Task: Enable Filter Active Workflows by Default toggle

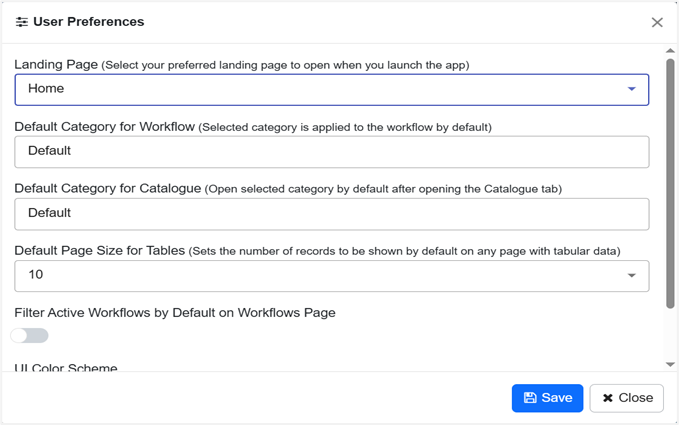Action: (x=30, y=336)
